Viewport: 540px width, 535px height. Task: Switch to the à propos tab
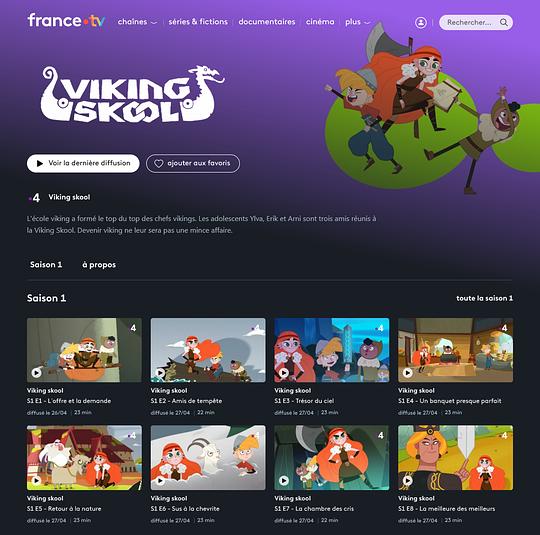[99, 265]
